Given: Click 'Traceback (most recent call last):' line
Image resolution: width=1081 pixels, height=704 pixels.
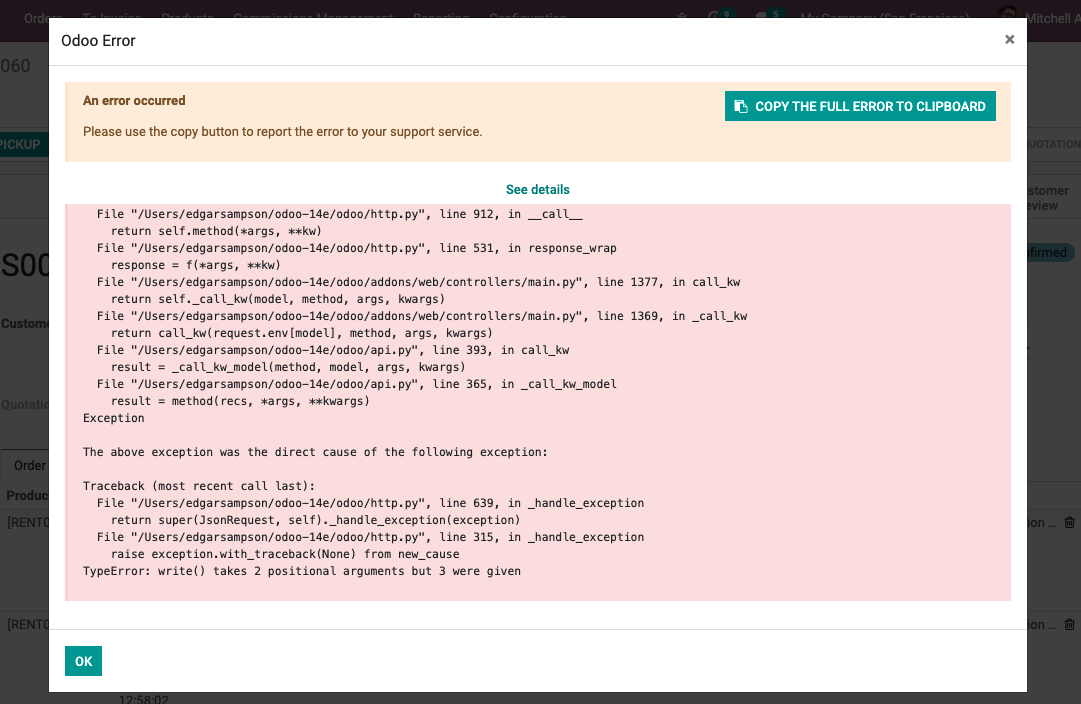Looking at the screenshot, I should tap(199, 486).
